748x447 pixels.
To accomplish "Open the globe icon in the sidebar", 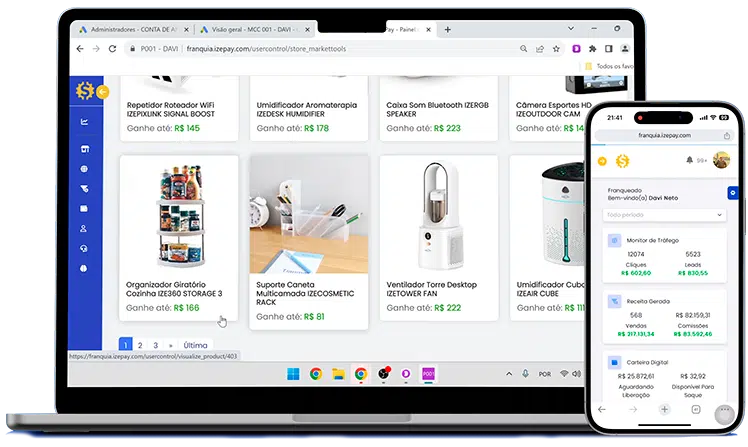I will tap(84, 169).
